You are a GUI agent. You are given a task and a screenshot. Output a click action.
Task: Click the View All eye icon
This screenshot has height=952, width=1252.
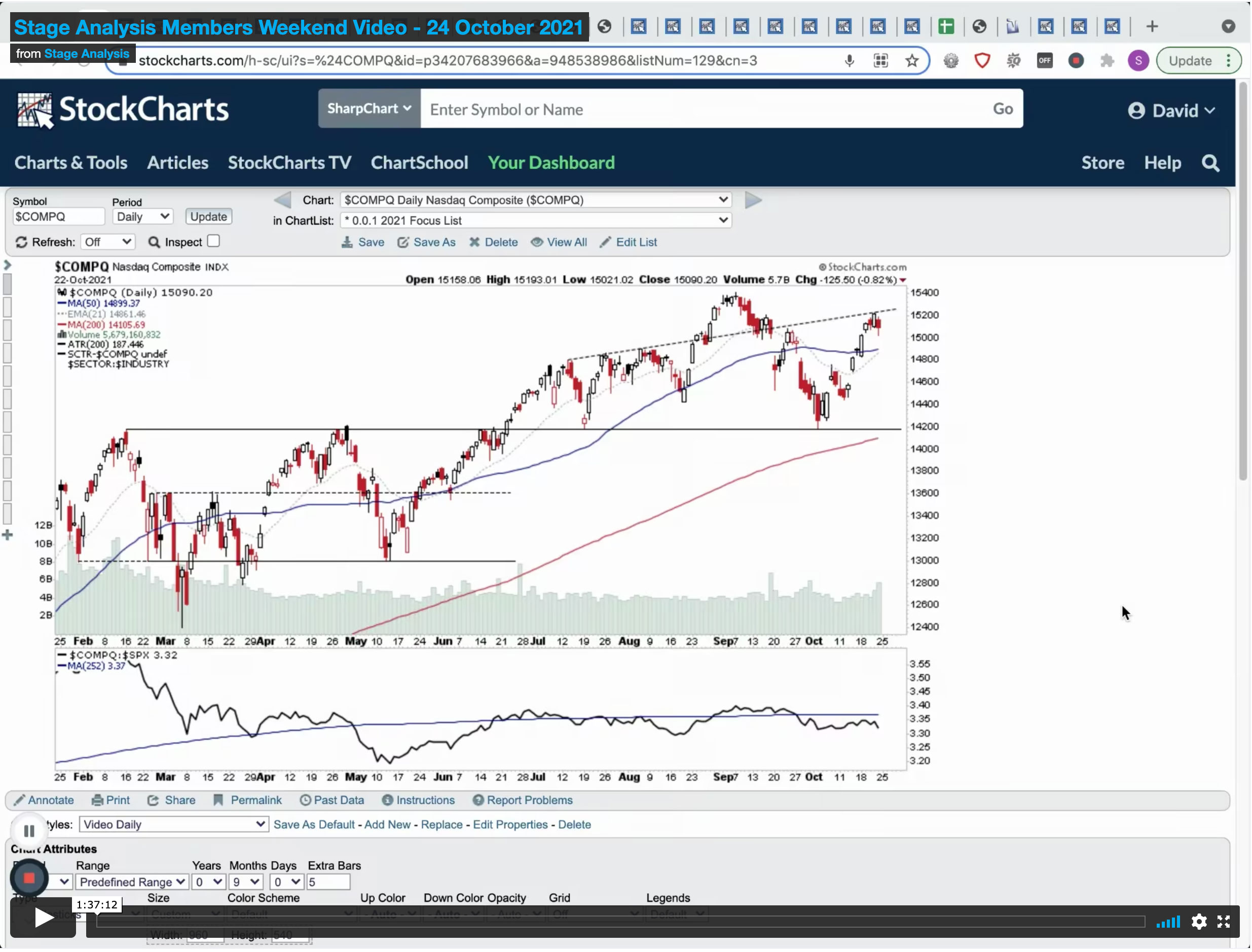coord(536,242)
